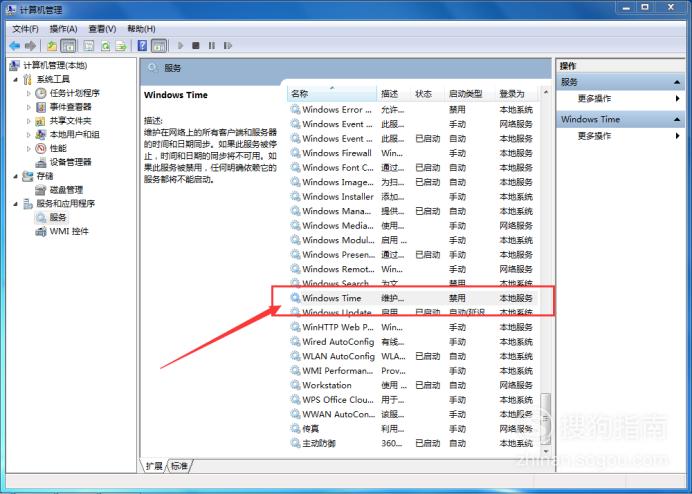Switch to the 标准 tab
Image resolution: width=692 pixels, height=494 pixels.
pyautogui.click(x=179, y=466)
